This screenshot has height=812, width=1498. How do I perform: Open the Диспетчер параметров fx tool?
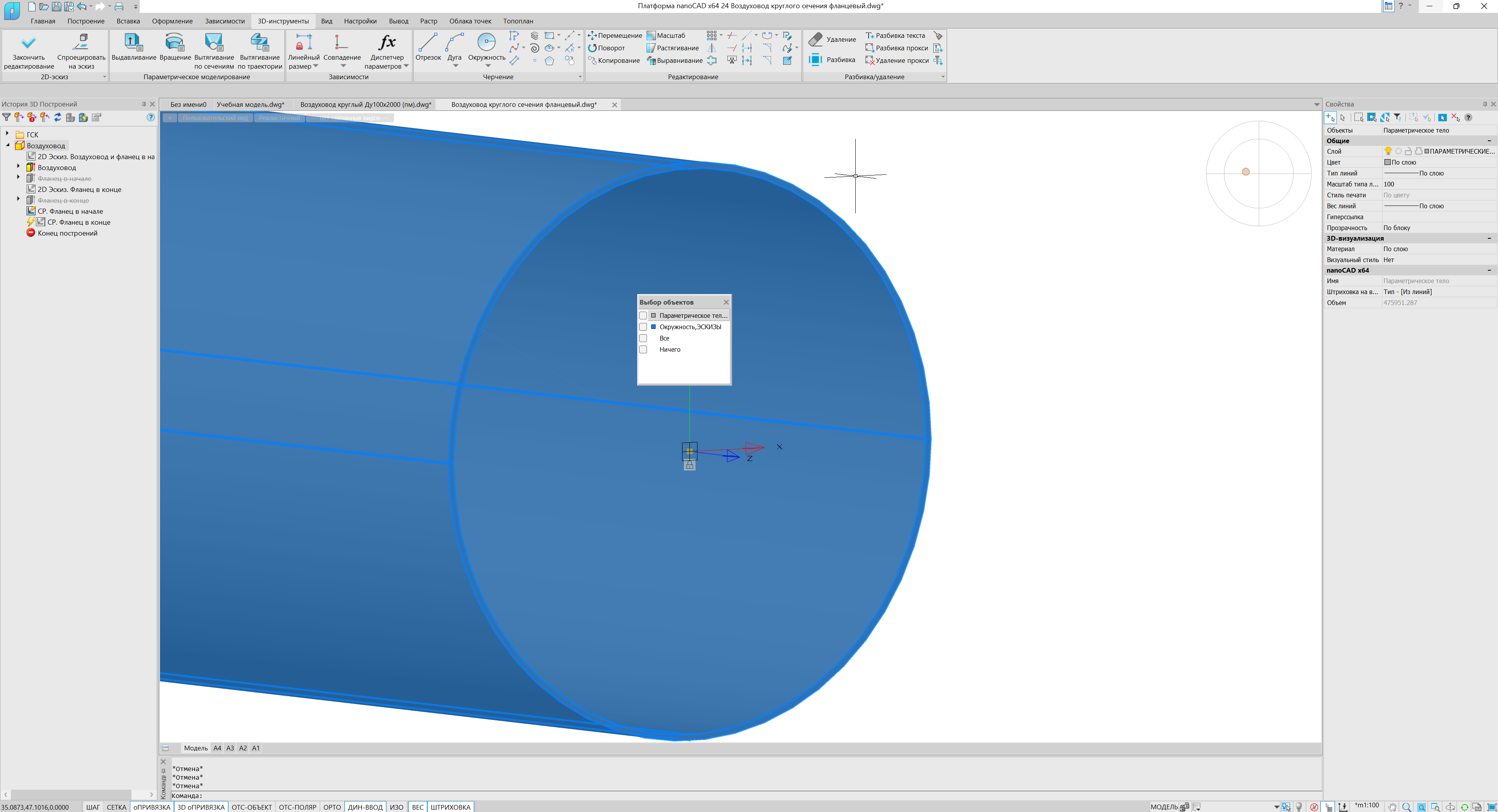387,43
